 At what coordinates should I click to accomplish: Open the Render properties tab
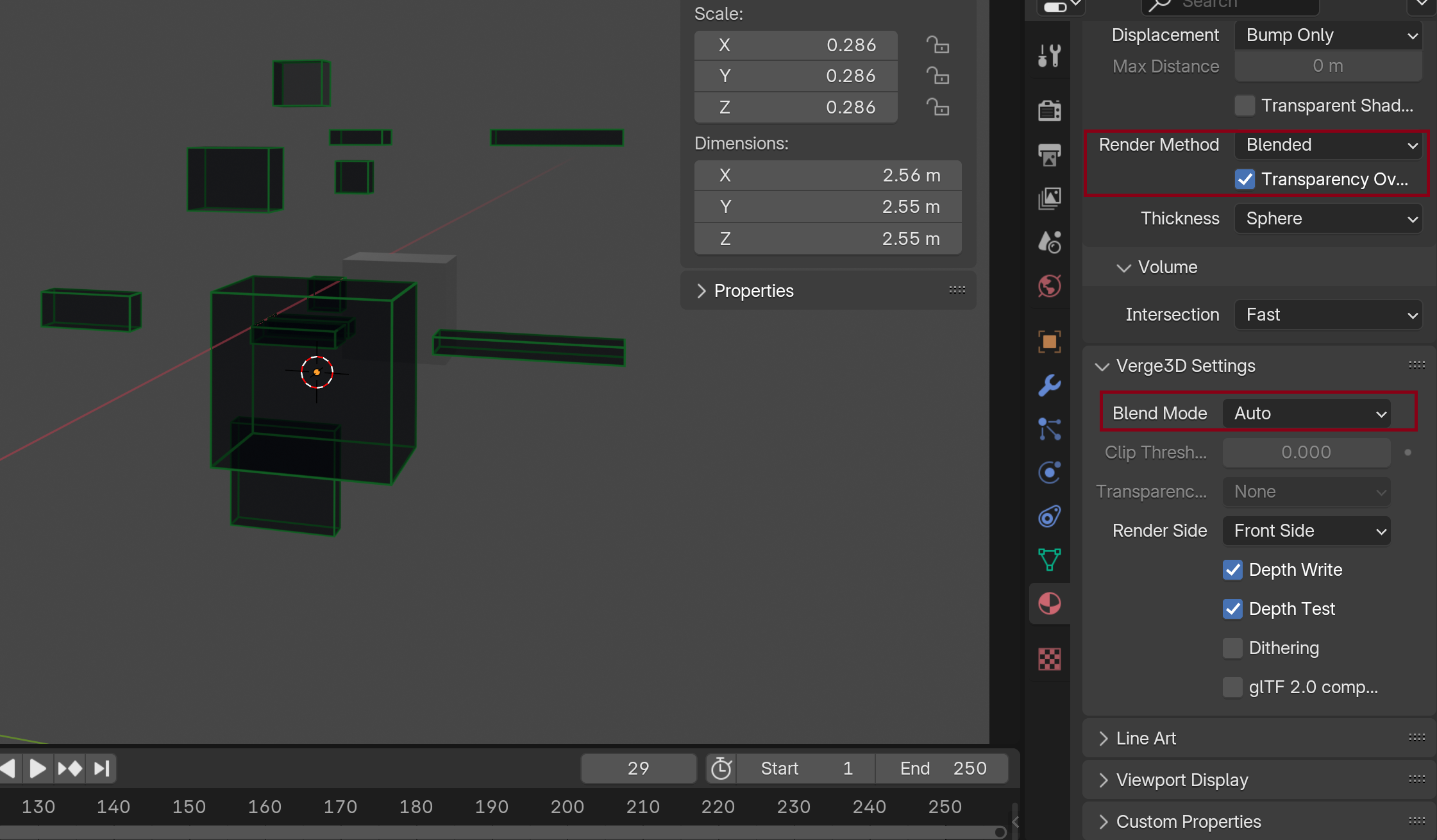[x=1049, y=110]
